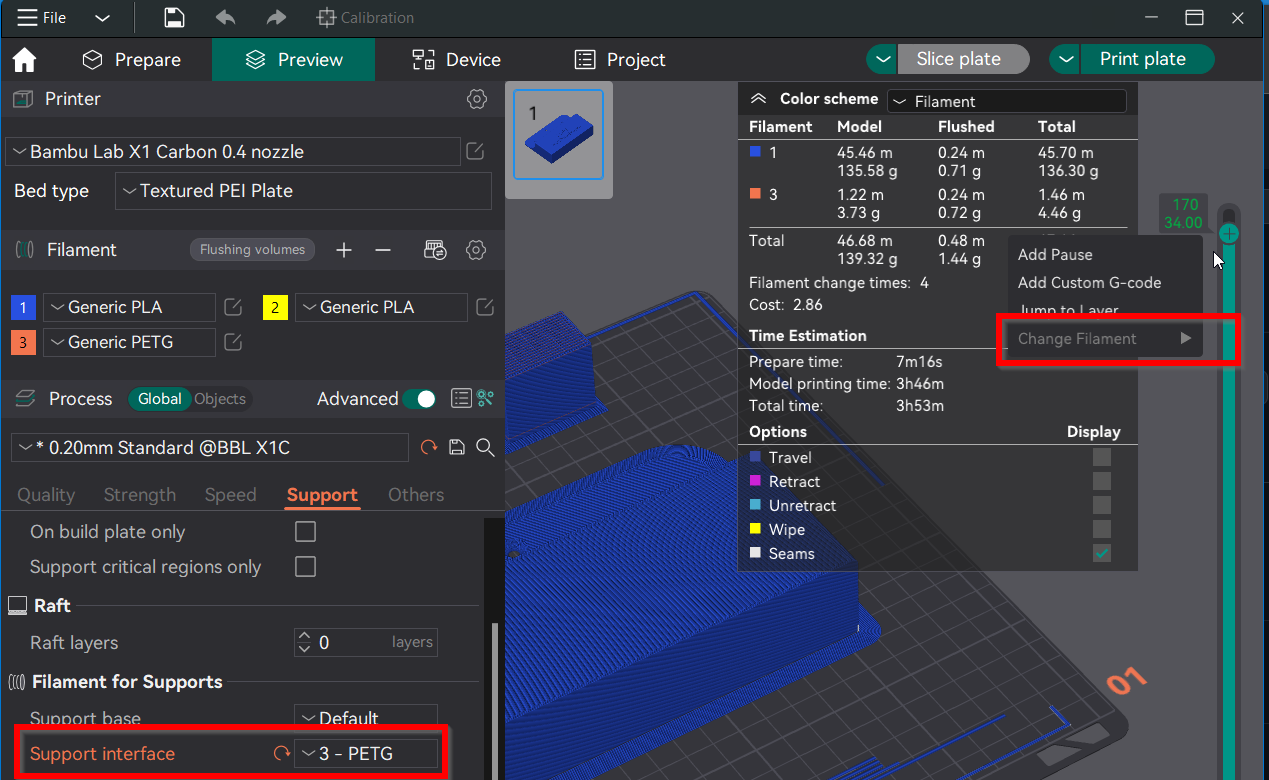Reset process changes with the orange revert arrow
The height and width of the screenshot is (780, 1269).
tap(429, 447)
